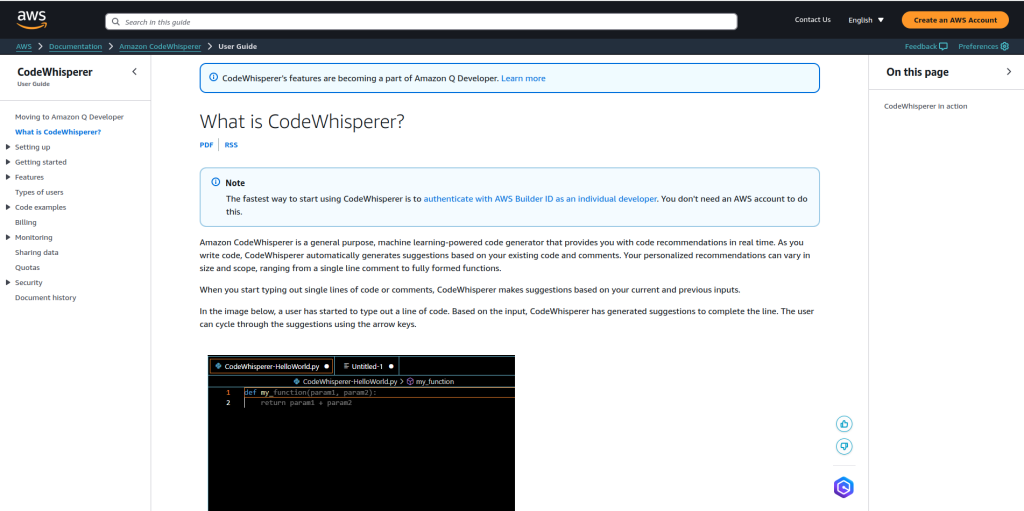Viewport: 1024px width, 511px height.
Task: Expand the Monitoring section
Action: point(9,237)
